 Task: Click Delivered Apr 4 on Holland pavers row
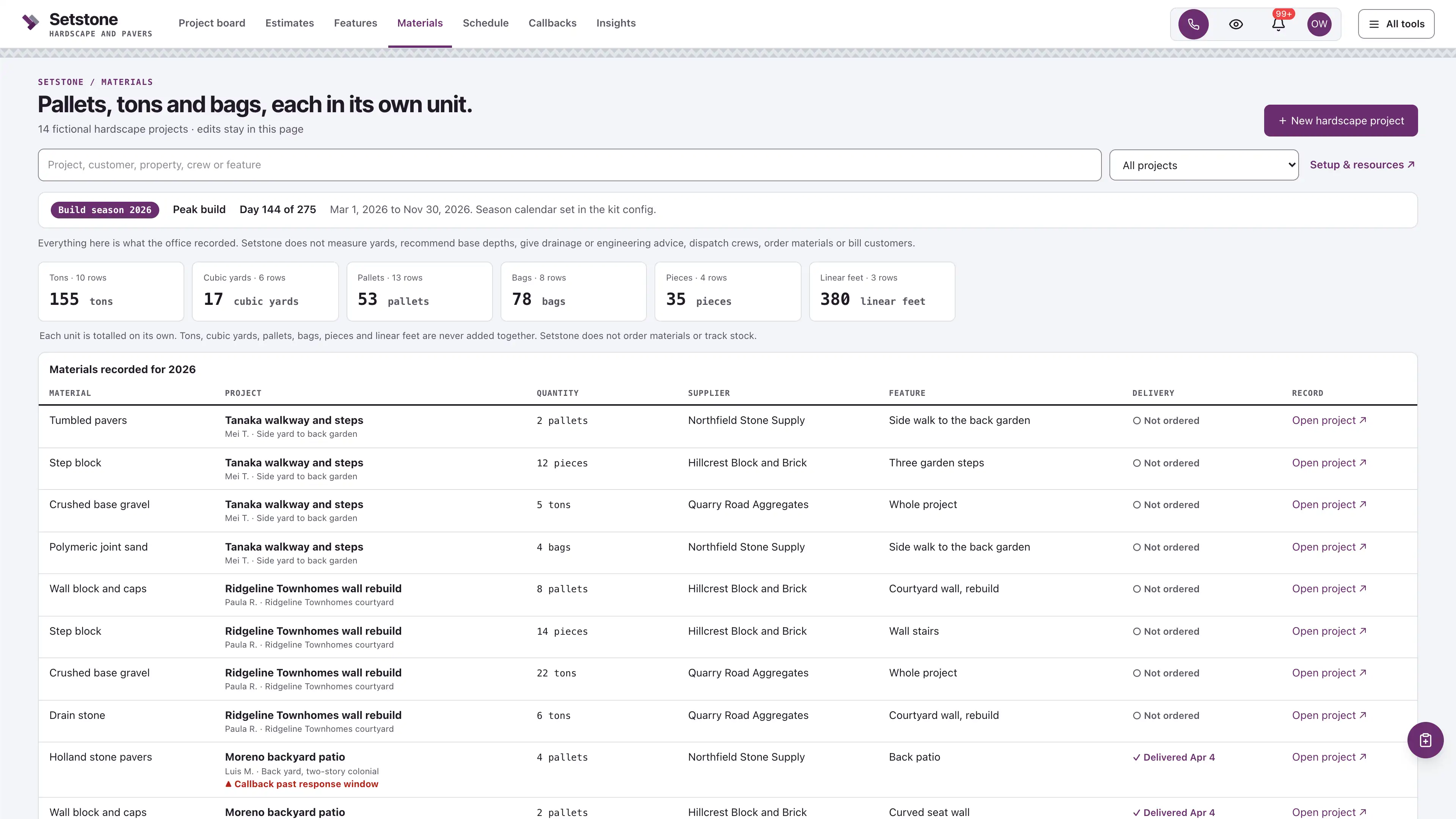[1174, 758]
